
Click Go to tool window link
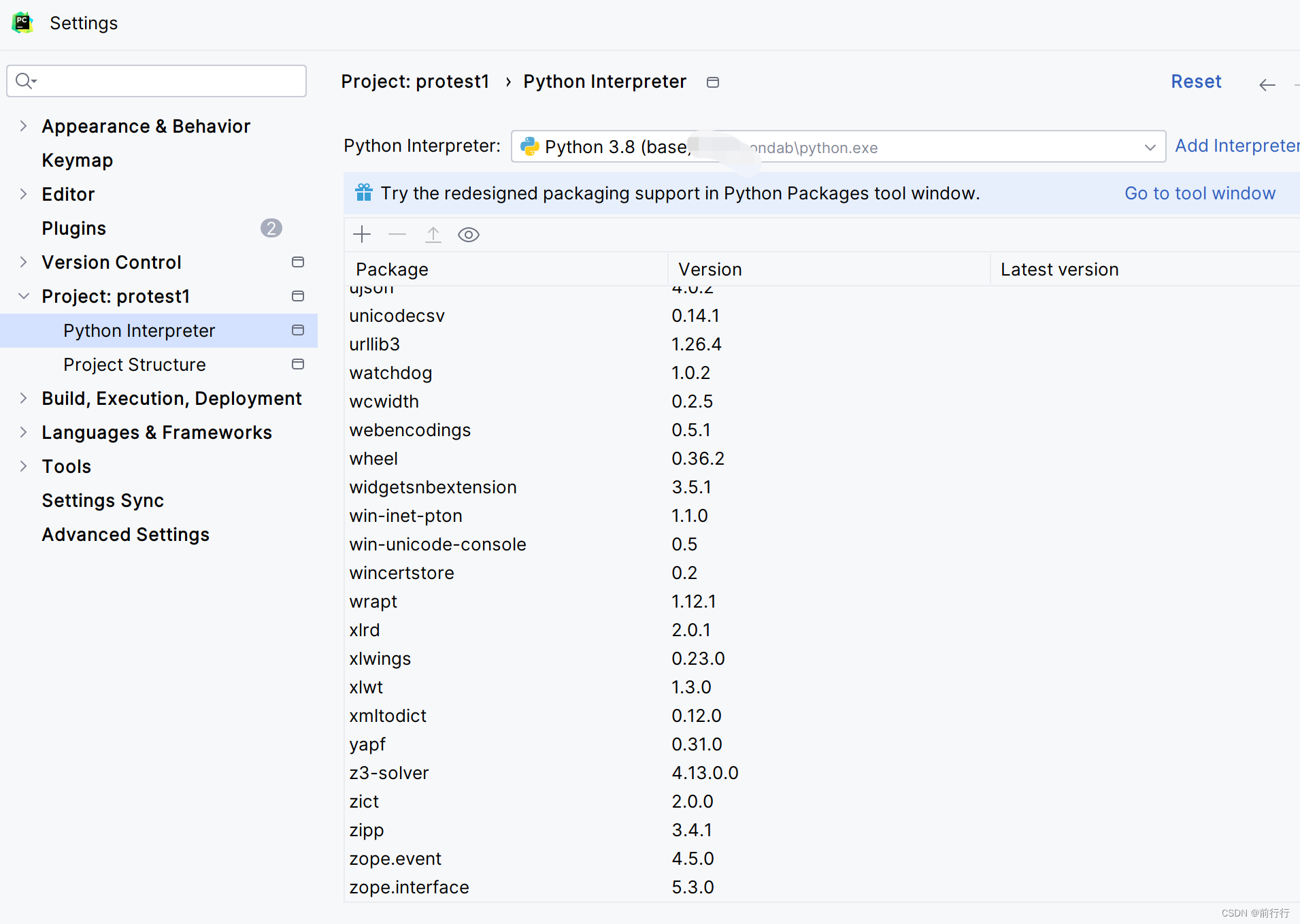coord(1200,193)
